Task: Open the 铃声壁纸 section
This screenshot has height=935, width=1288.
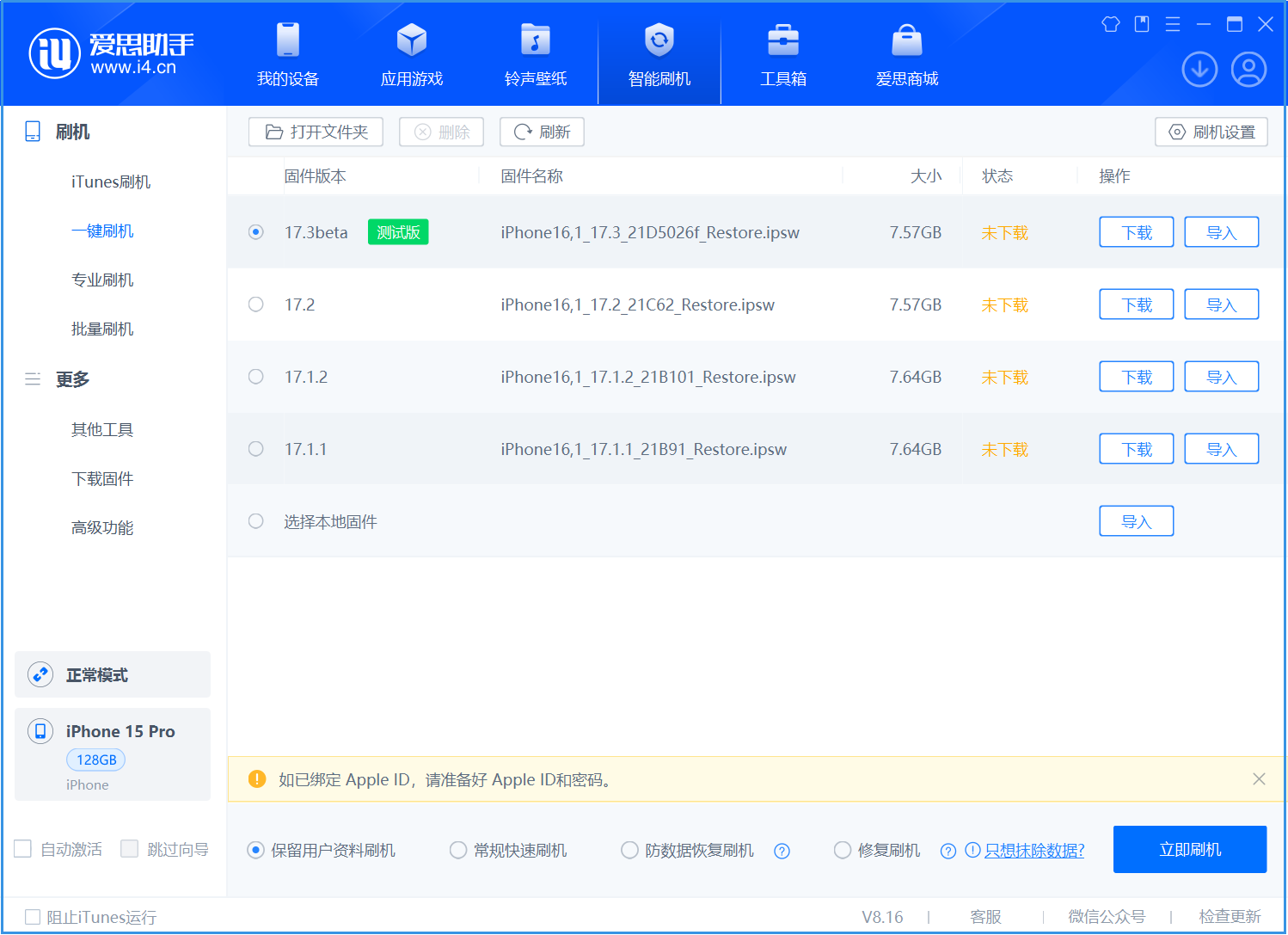Action: pos(535,54)
